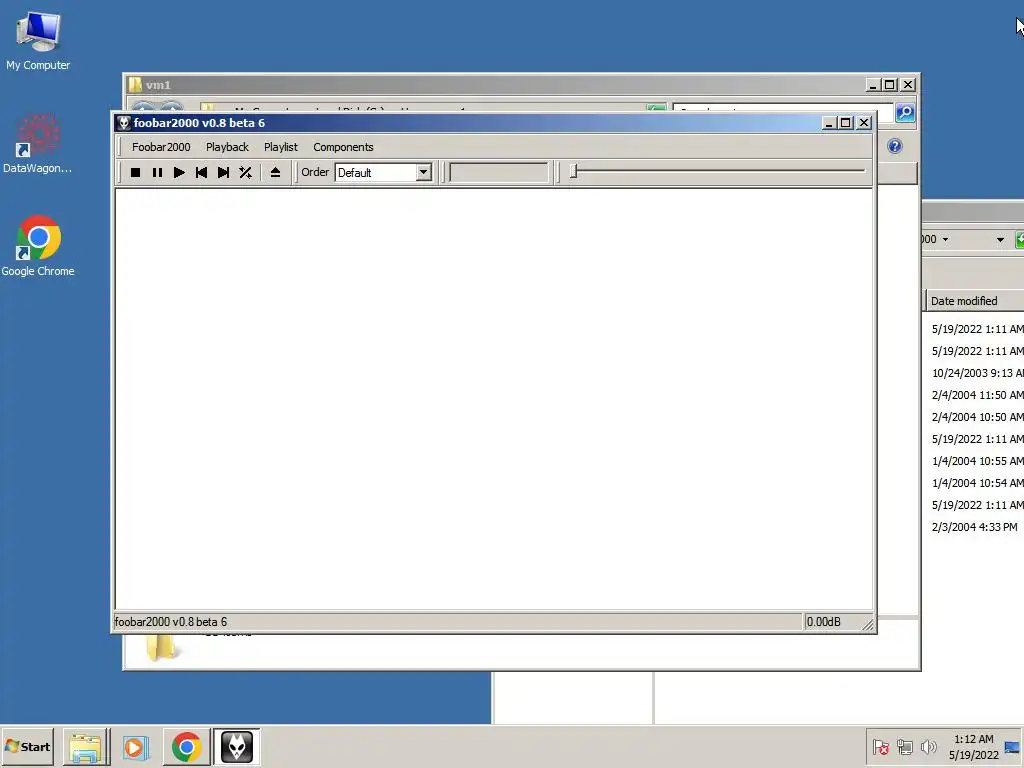This screenshot has width=1024, height=768.
Task: Open Chrome from the taskbar
Action: [x=187, y=747]
